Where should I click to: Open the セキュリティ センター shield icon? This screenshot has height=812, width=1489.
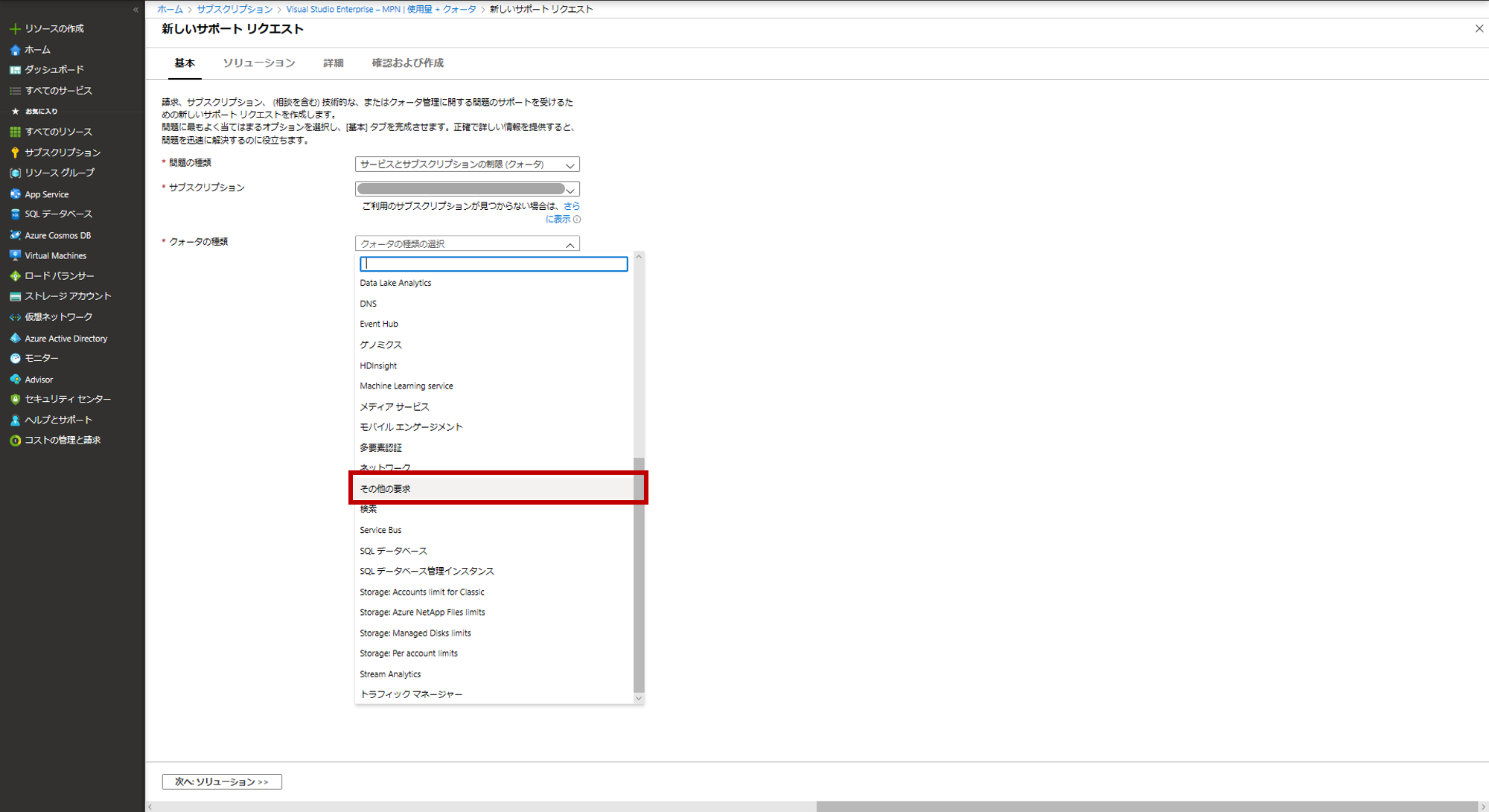coord(15,399)
